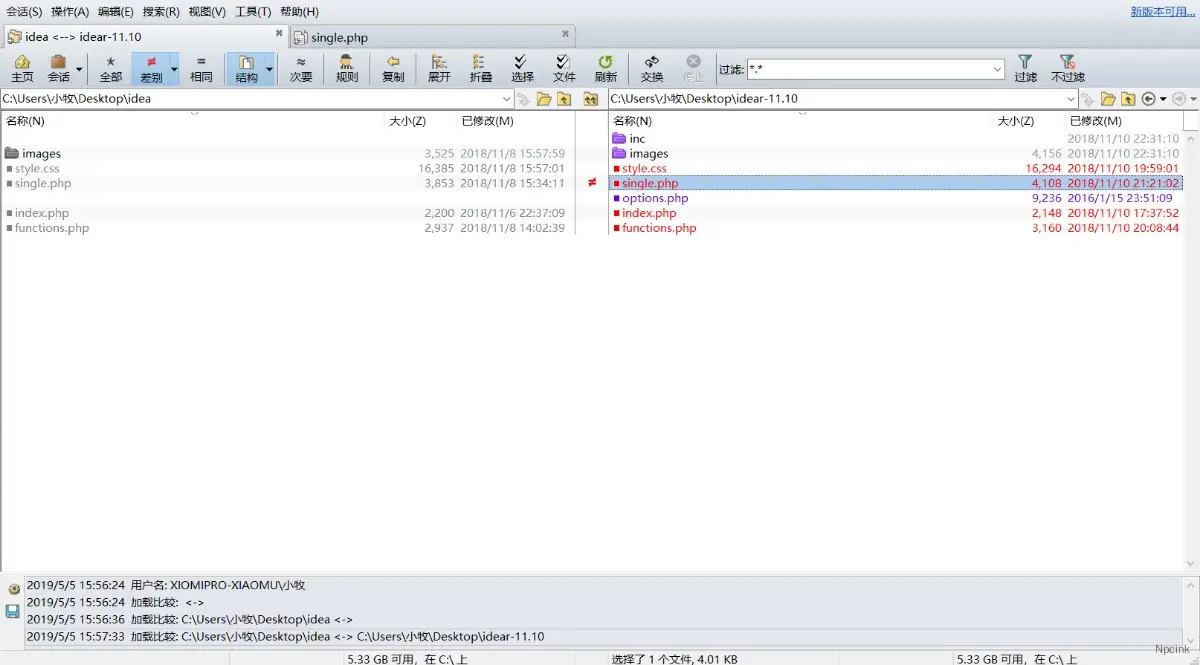1200x665 pixels.
Task: Click the 新版本可用 (new version available) link
Action: tap(1163, 12)
